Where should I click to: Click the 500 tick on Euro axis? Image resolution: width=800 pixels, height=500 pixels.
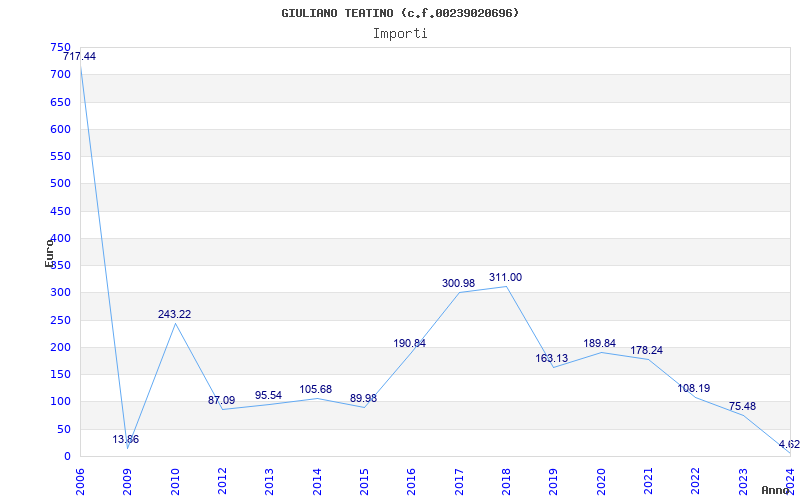tap(60, 184)
